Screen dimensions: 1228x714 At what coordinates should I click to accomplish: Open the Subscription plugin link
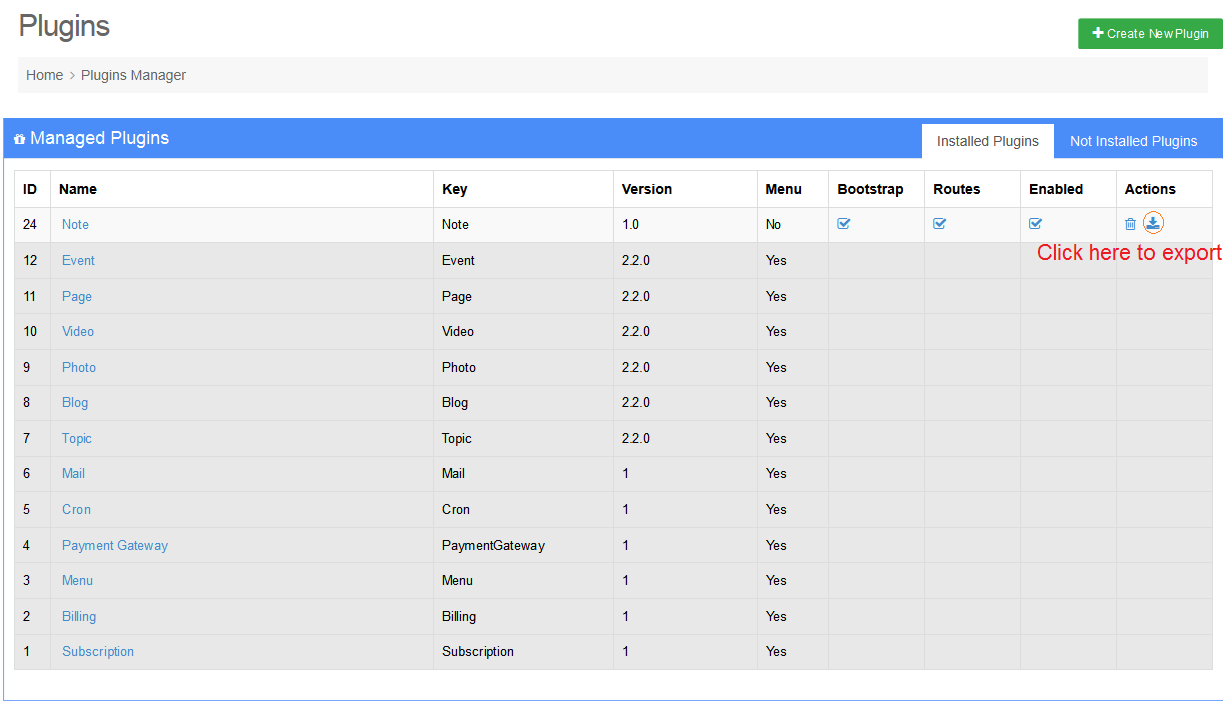pos(98,651)
